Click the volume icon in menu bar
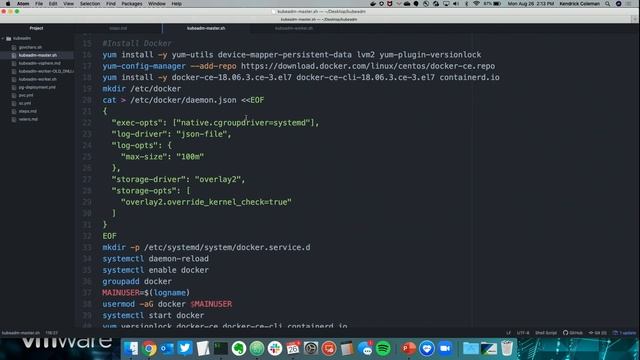640x360 pixels. [x=456, y=4]
